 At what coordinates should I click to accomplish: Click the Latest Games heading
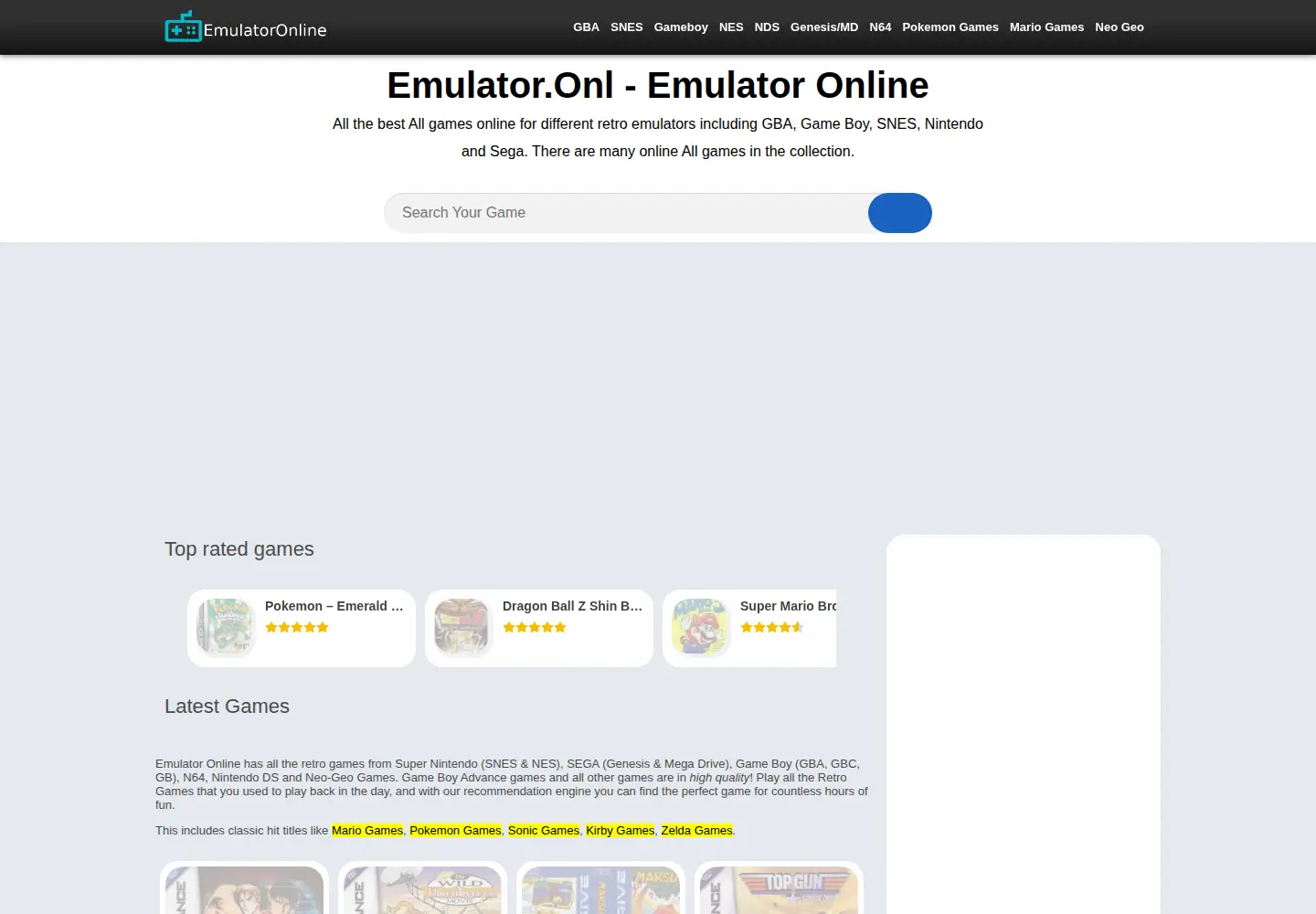pos(227,707)
